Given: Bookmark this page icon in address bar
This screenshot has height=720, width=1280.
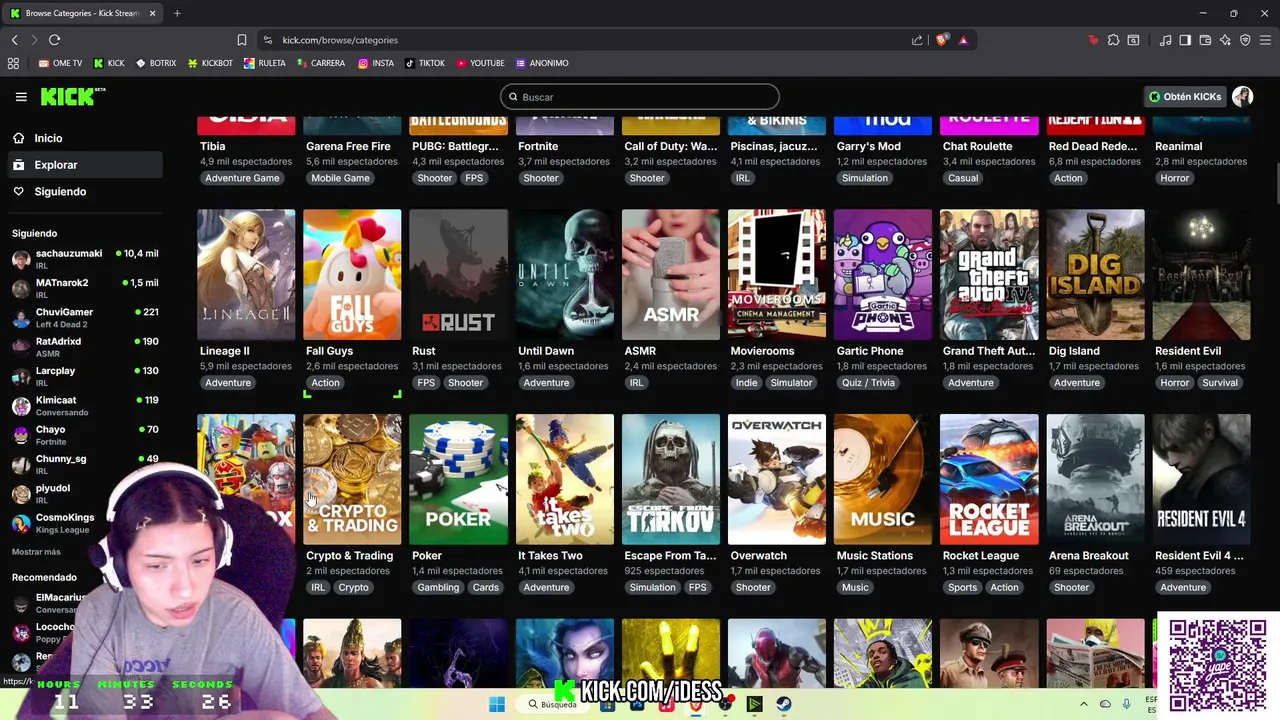Looking at the screenshot, I should click(241, 40).
